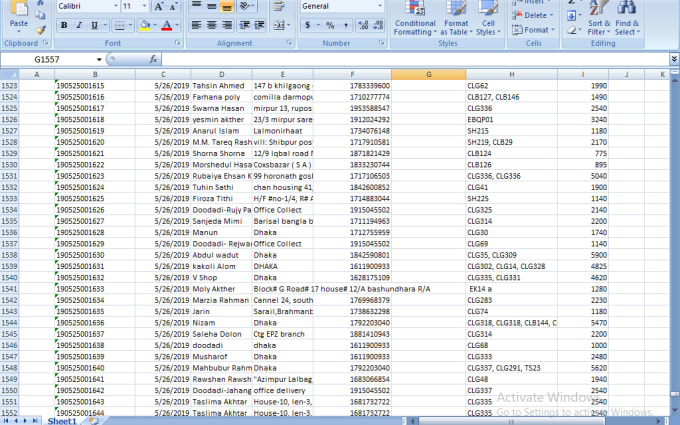Image resolution: width=680 pixels, height=425 pixels.
Task: Click the Name Box showing G1557
Action: click(48, 59)
